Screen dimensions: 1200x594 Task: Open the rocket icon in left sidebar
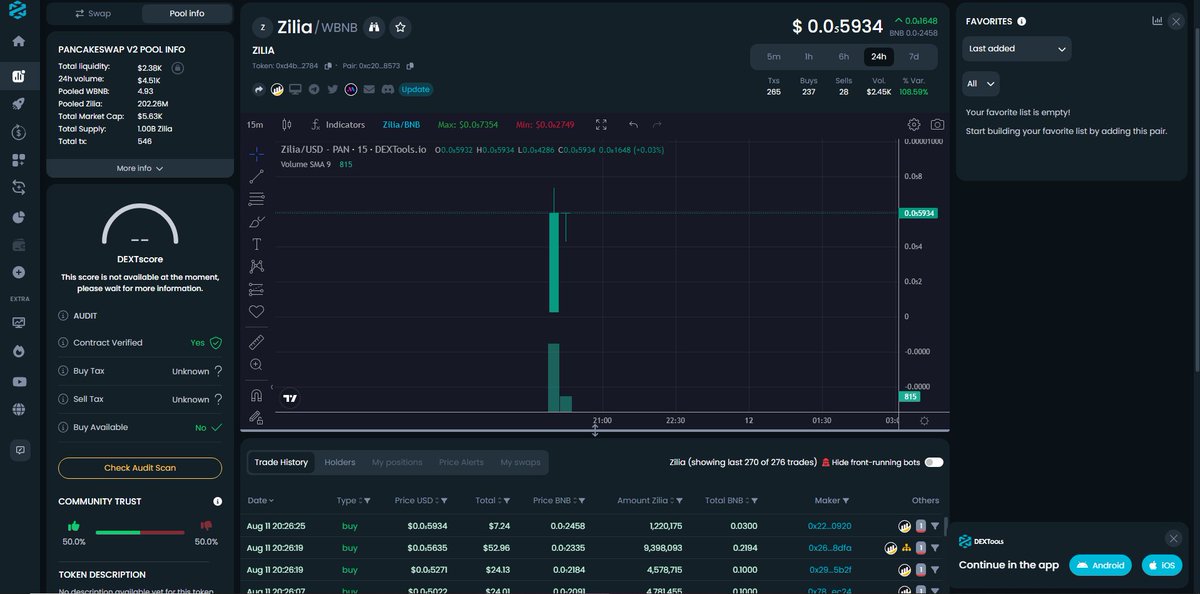(18, 104)
